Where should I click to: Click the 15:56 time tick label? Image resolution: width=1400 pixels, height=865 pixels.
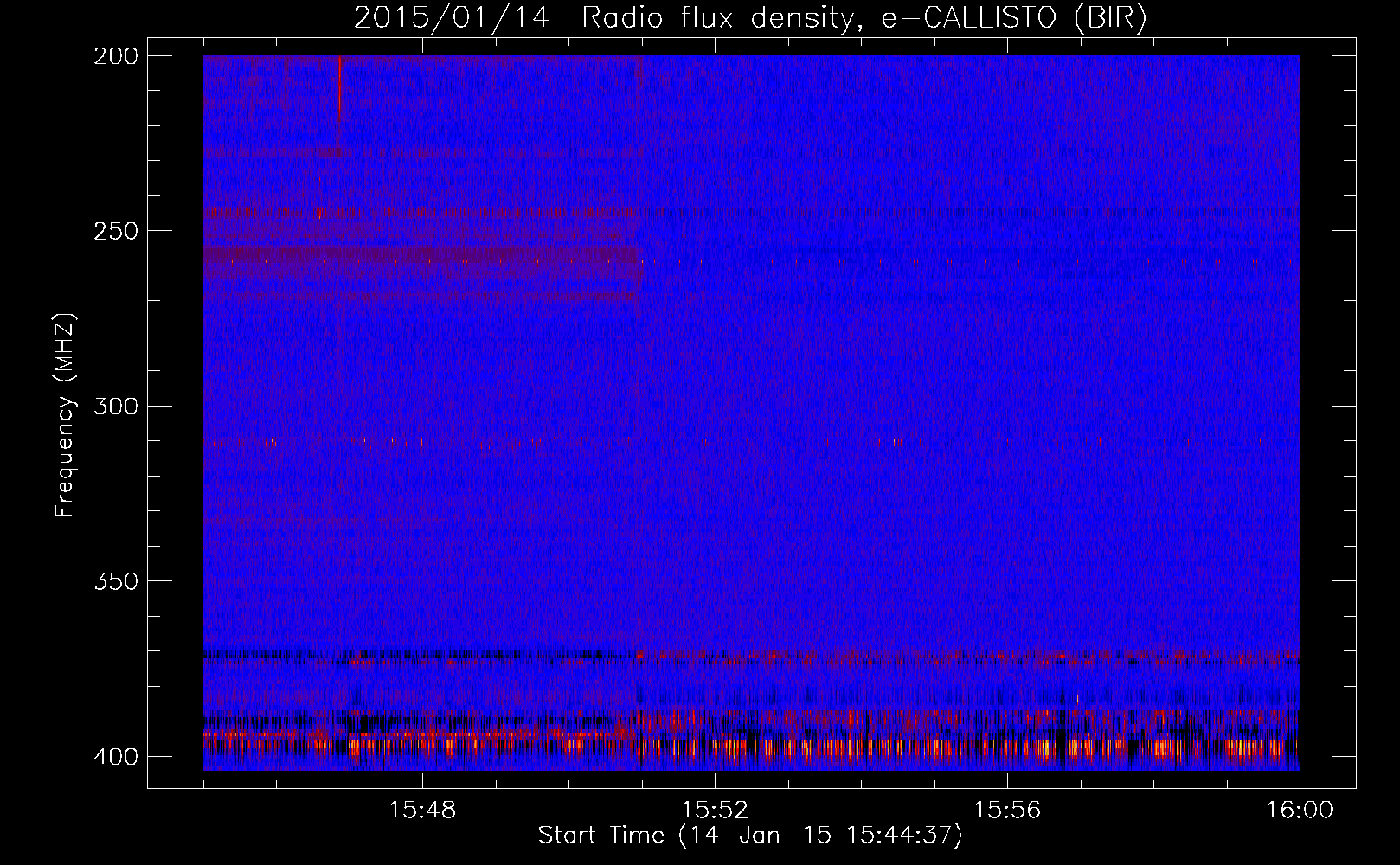click(1007, 810)
